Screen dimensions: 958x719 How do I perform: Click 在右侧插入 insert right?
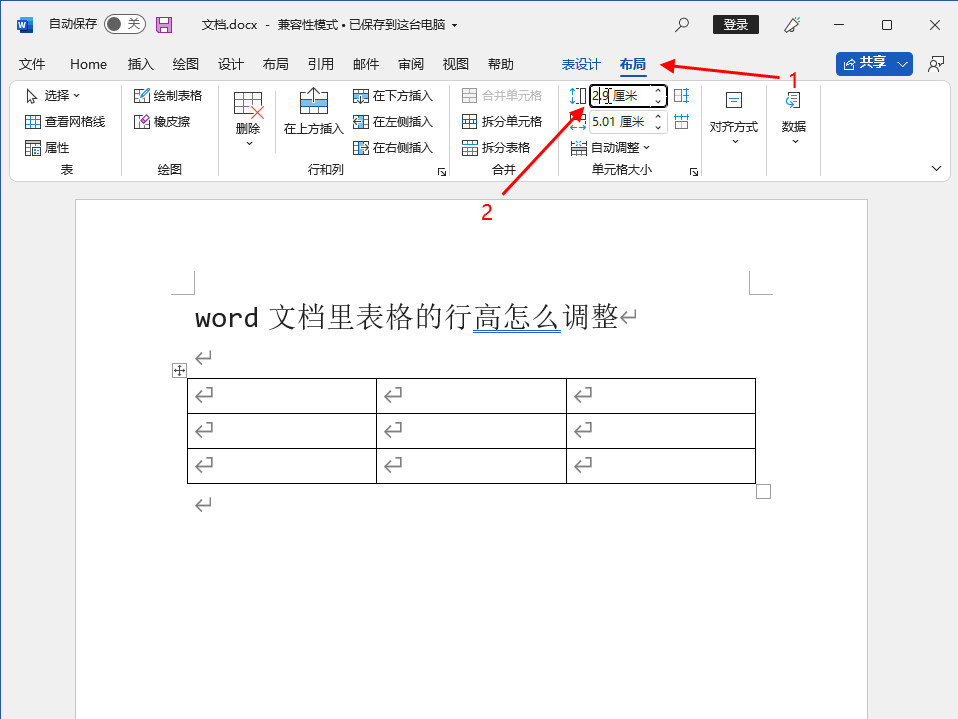[393, 148]
